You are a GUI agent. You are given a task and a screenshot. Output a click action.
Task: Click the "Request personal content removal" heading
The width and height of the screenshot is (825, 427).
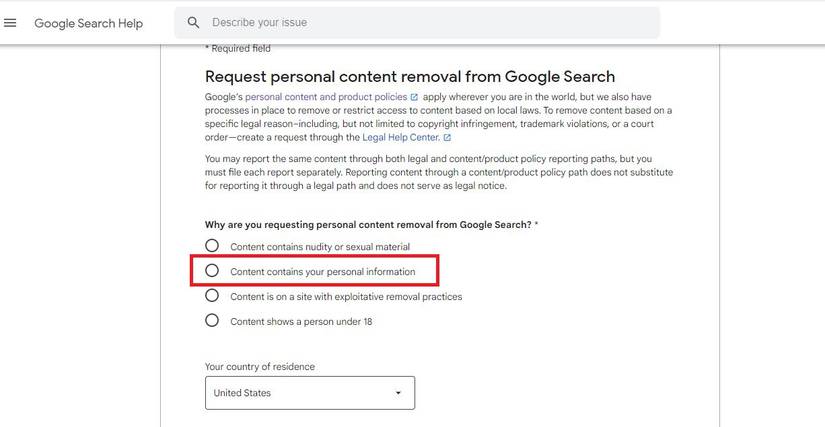[x=409, y=76]
